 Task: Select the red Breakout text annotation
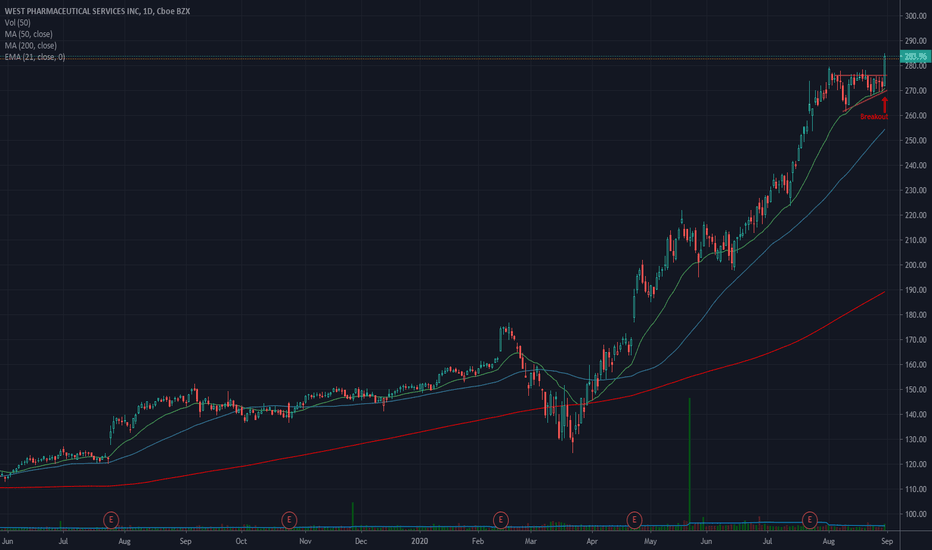click(x=874, y=117)
